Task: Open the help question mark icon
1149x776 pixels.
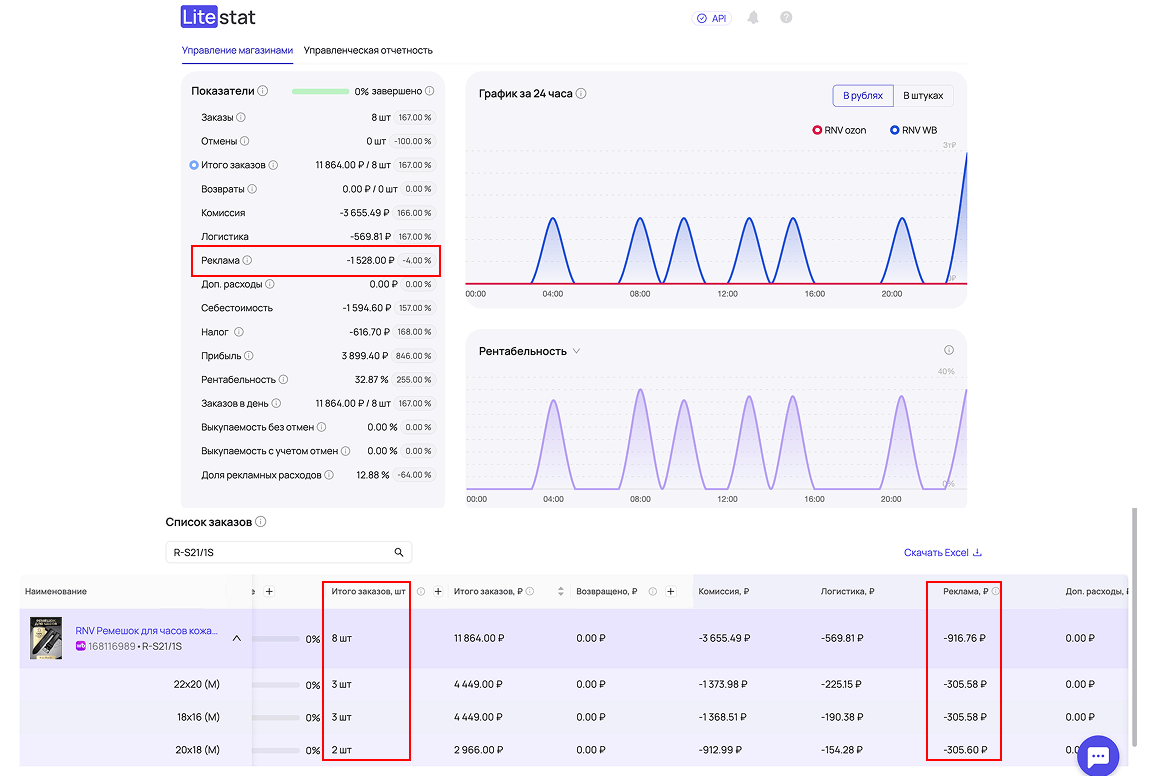Action: (x=786, y=18)
